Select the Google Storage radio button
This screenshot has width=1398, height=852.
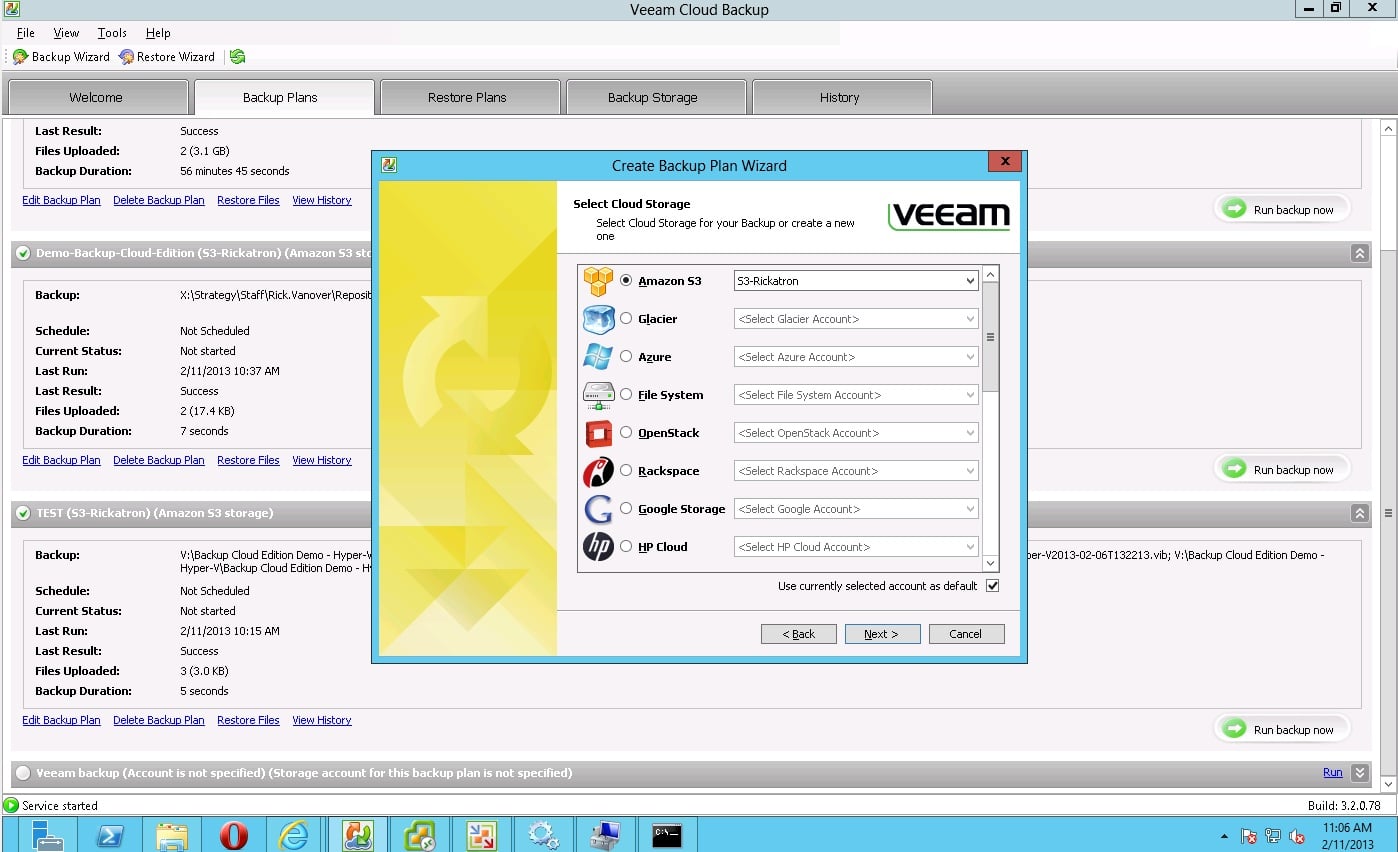point(626,509)
